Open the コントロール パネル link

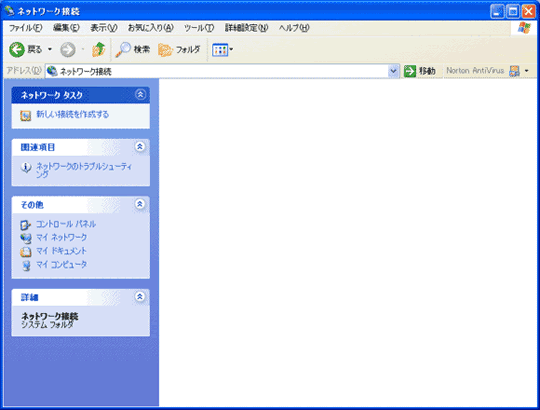(x=66, y=224)
